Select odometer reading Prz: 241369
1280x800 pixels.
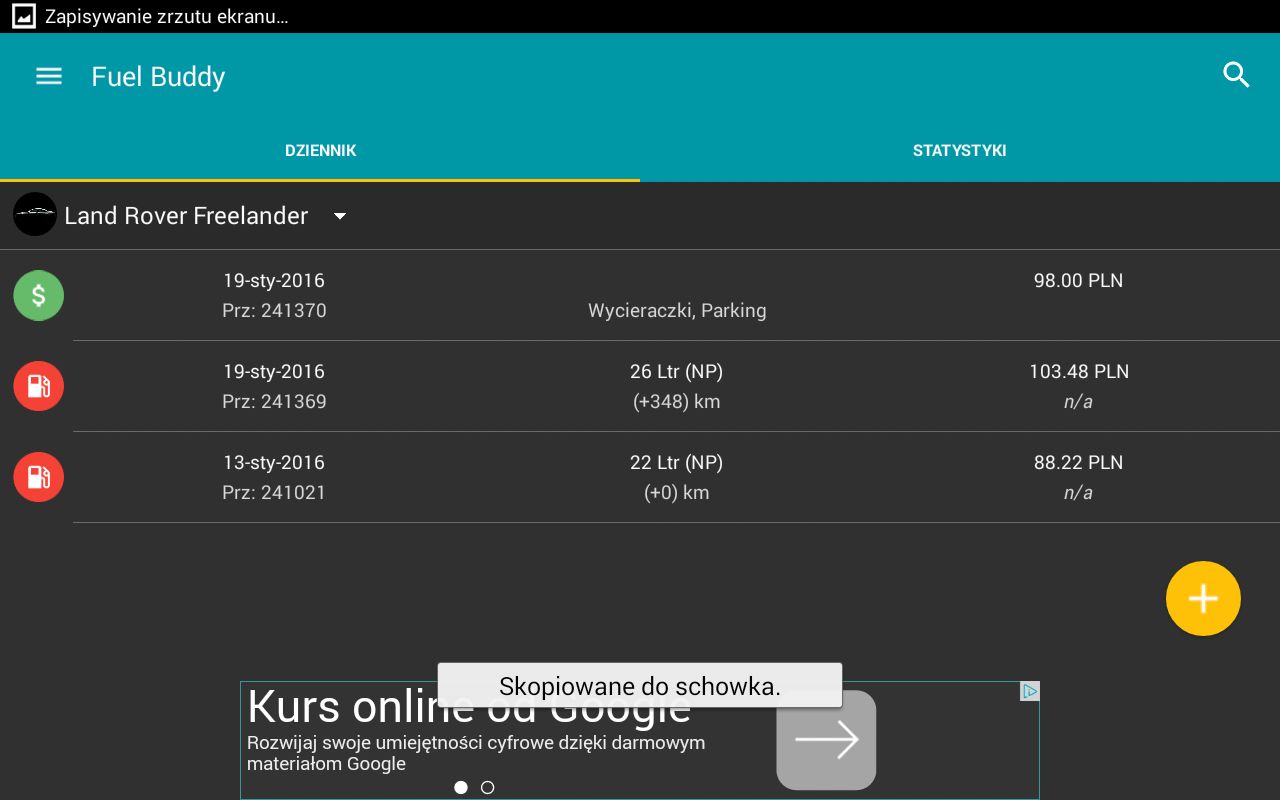click(x=274, y=402)
